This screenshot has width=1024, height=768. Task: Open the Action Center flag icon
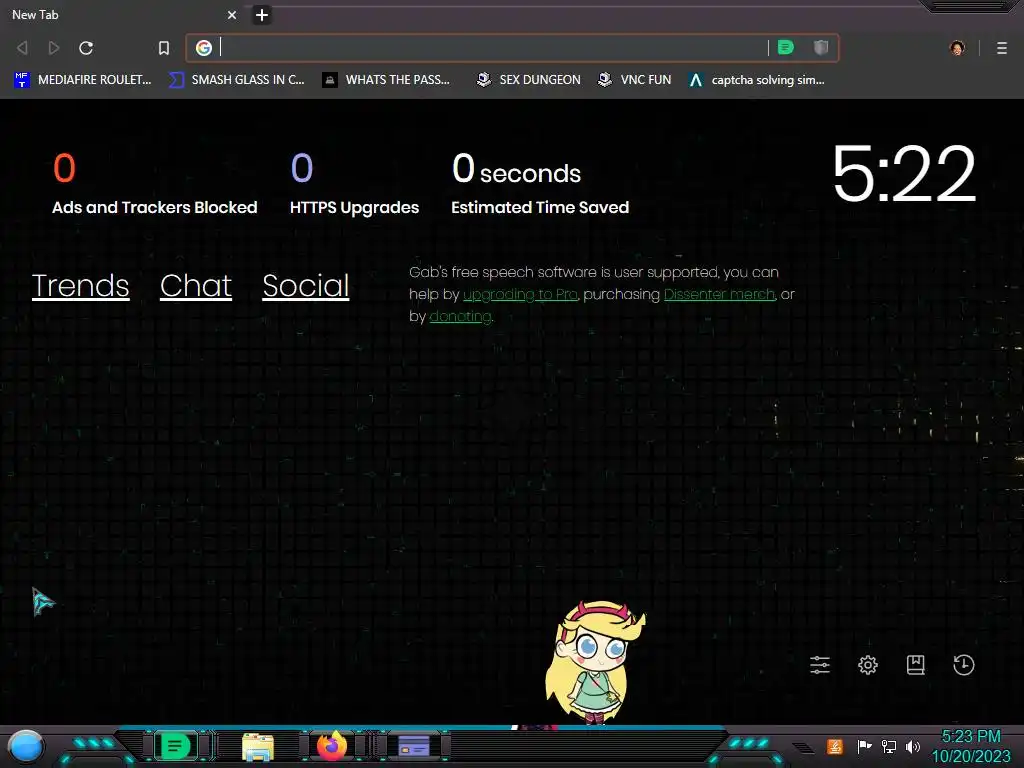click(x=864, y=746)
